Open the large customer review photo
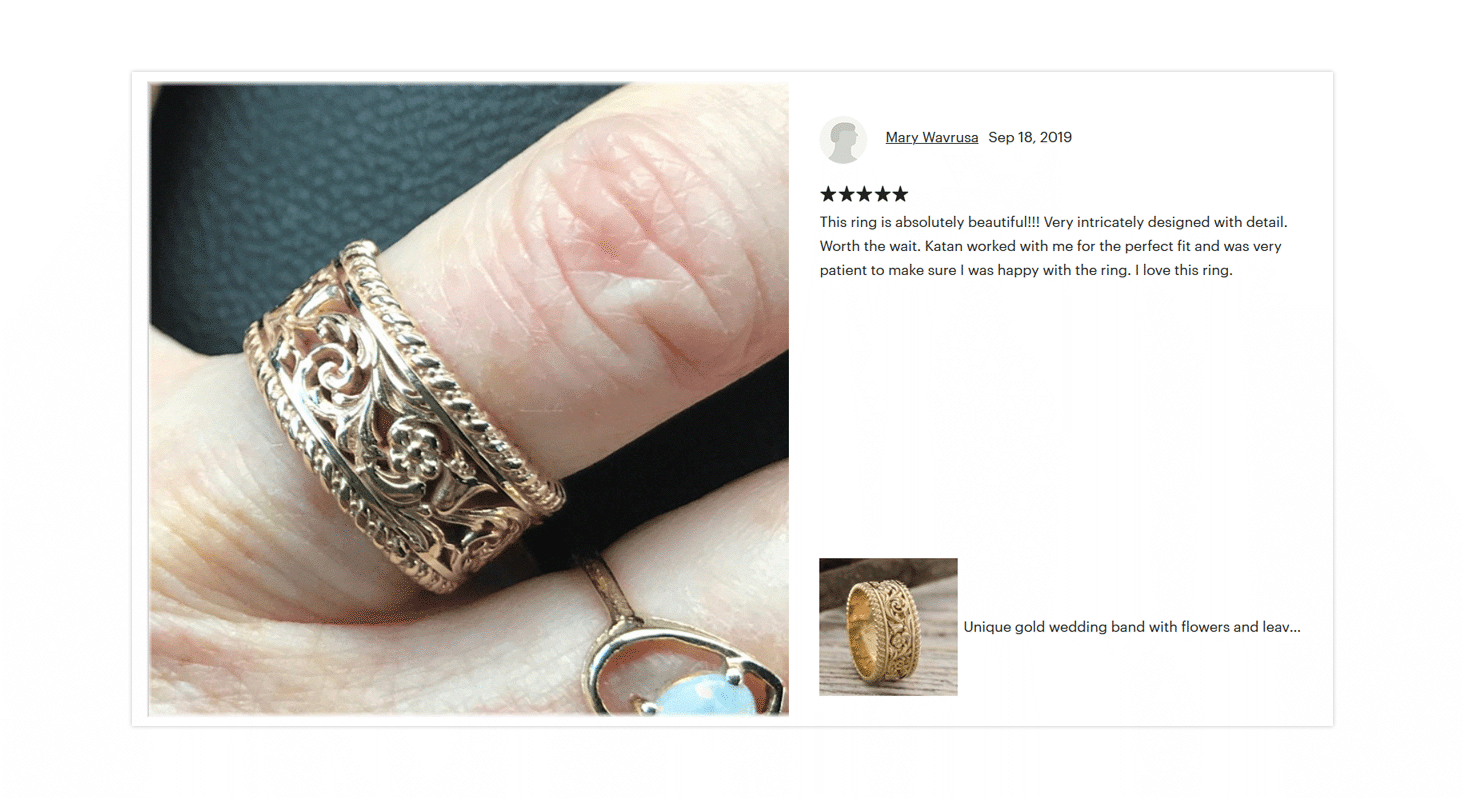 (x=468, y=399)
